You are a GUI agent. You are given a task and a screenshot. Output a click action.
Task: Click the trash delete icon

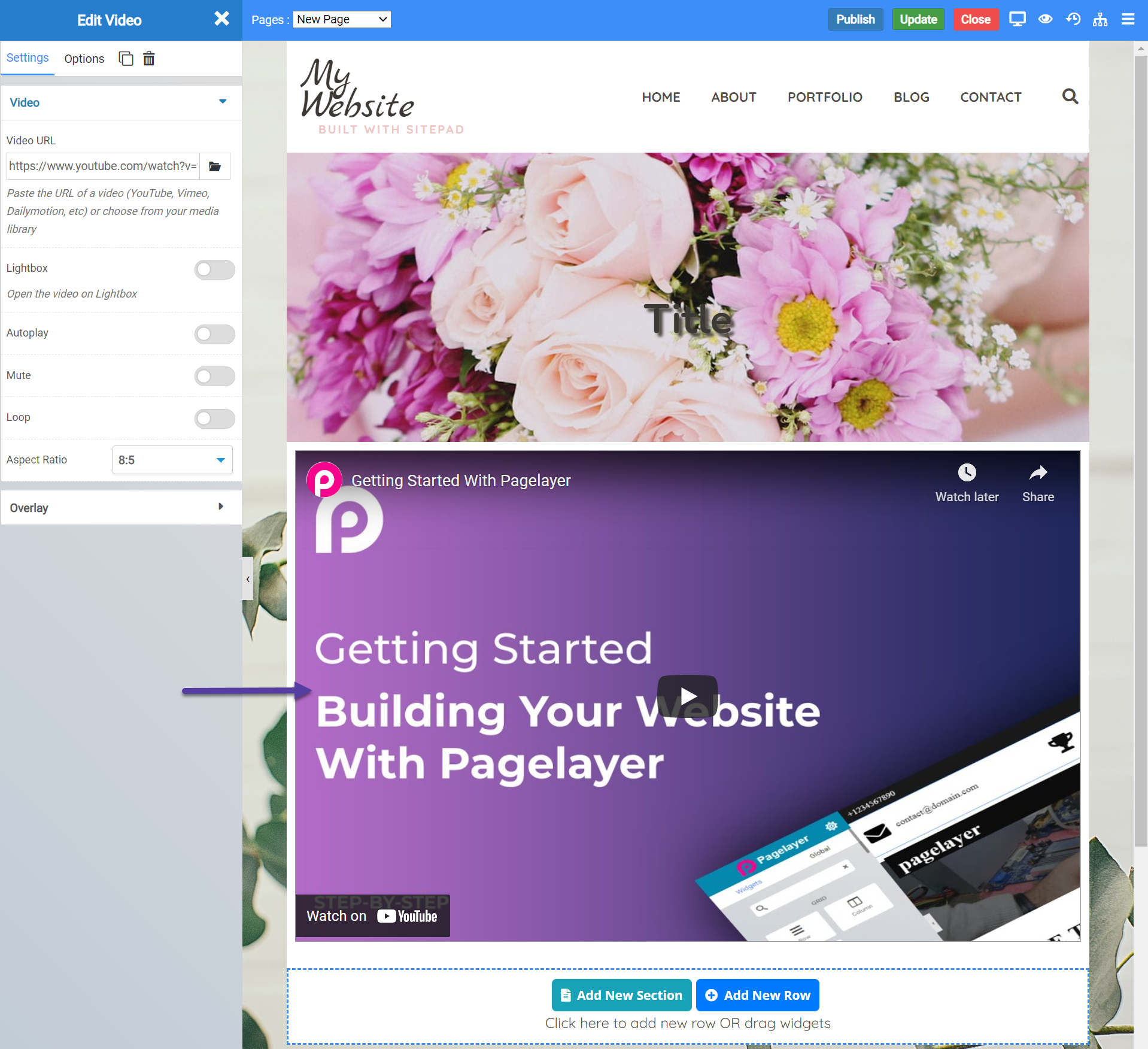click(x=149, y=59)
